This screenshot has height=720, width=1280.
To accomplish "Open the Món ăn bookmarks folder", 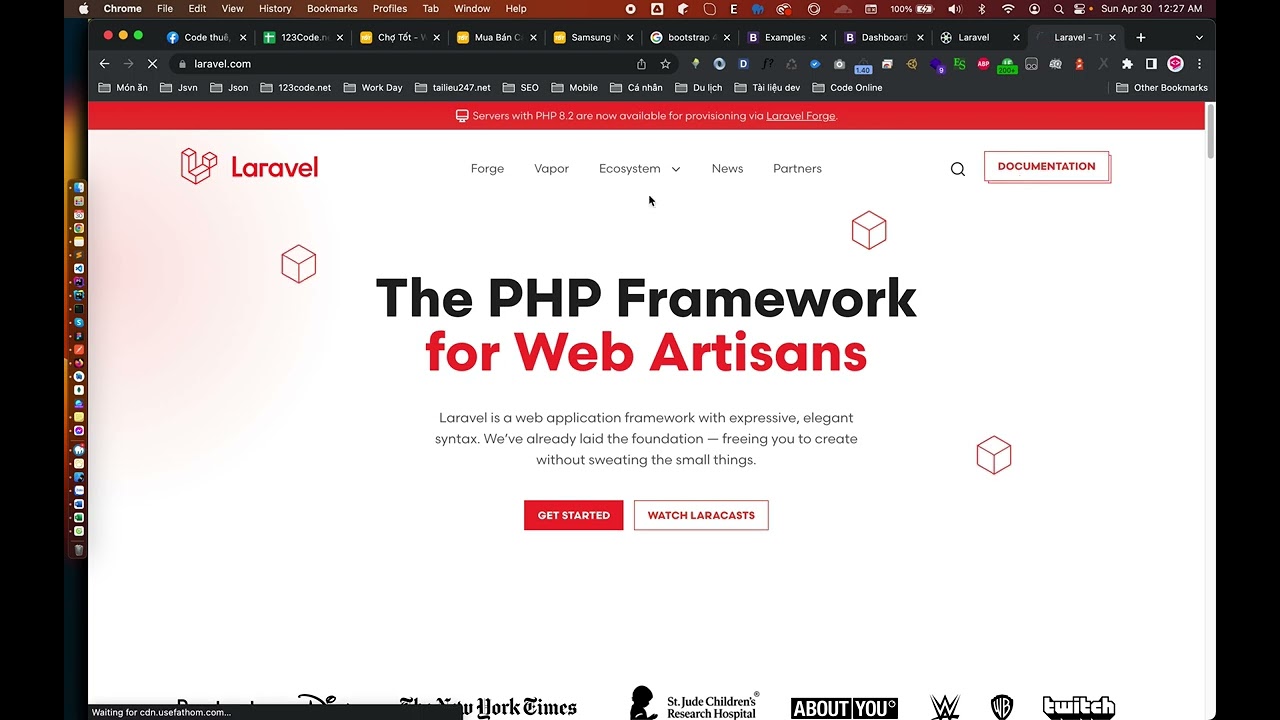I will pyautogui.click(x=123, y=88).
